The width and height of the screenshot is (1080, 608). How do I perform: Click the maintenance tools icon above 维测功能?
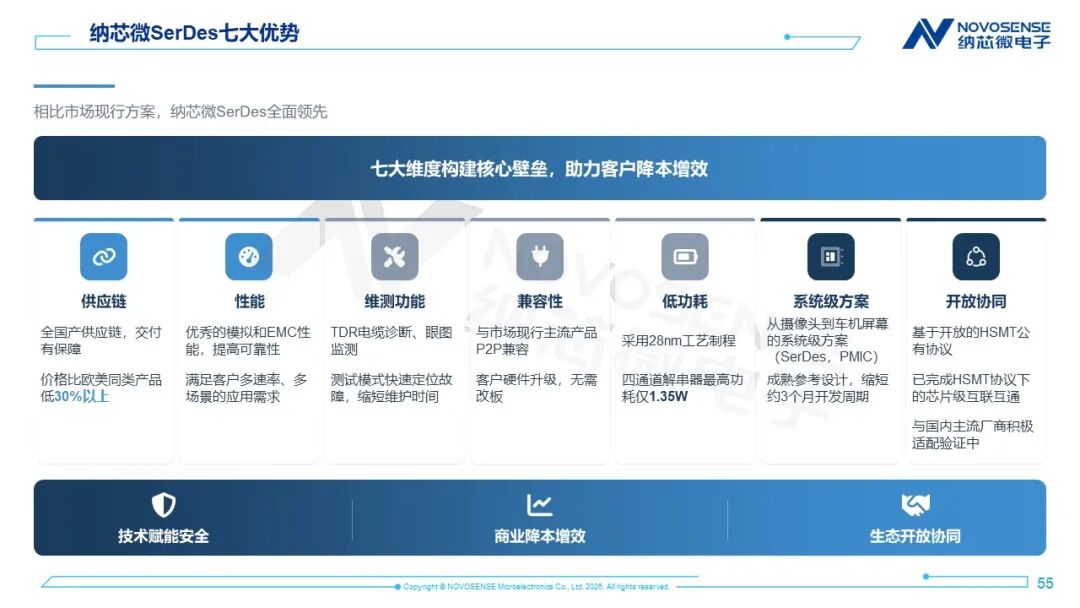pos(395,257)
